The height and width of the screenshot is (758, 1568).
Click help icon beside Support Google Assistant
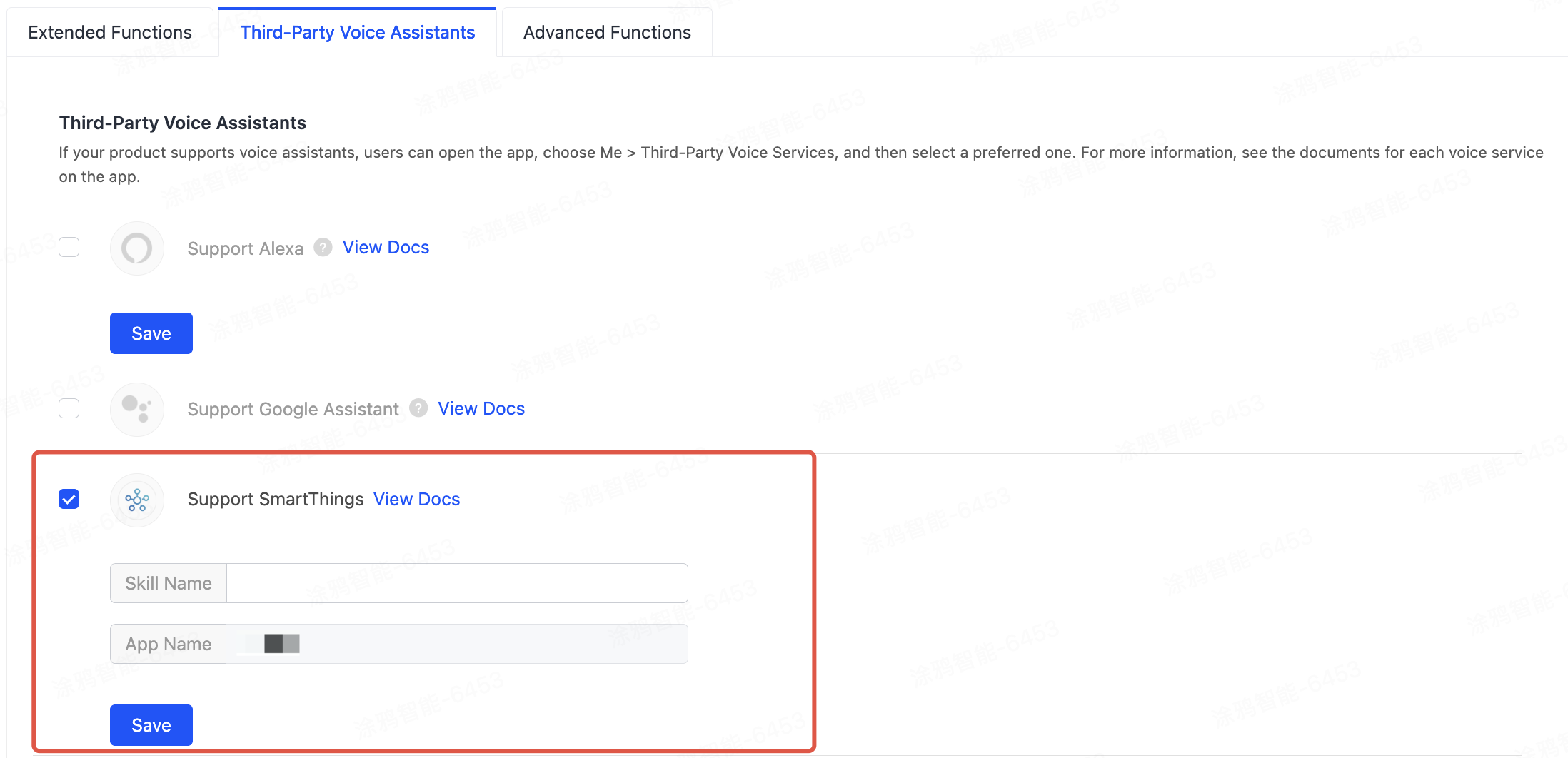pyautogui.click(x=418, y=408)
